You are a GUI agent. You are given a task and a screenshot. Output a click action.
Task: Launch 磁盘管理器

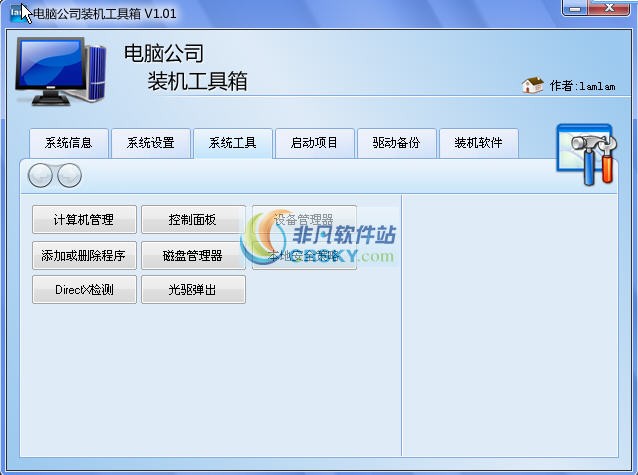tap(193, 256)
